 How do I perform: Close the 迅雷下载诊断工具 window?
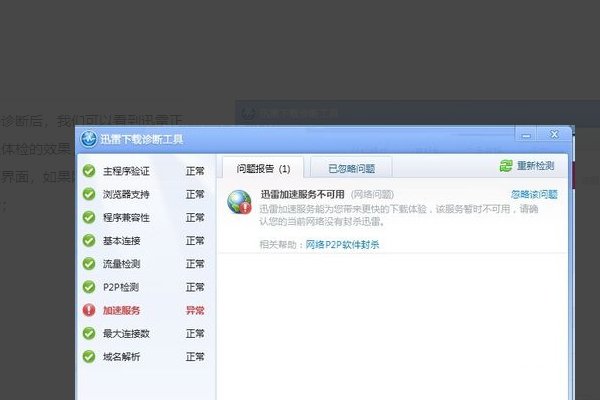pyautogui.click(x=554, y=134)
